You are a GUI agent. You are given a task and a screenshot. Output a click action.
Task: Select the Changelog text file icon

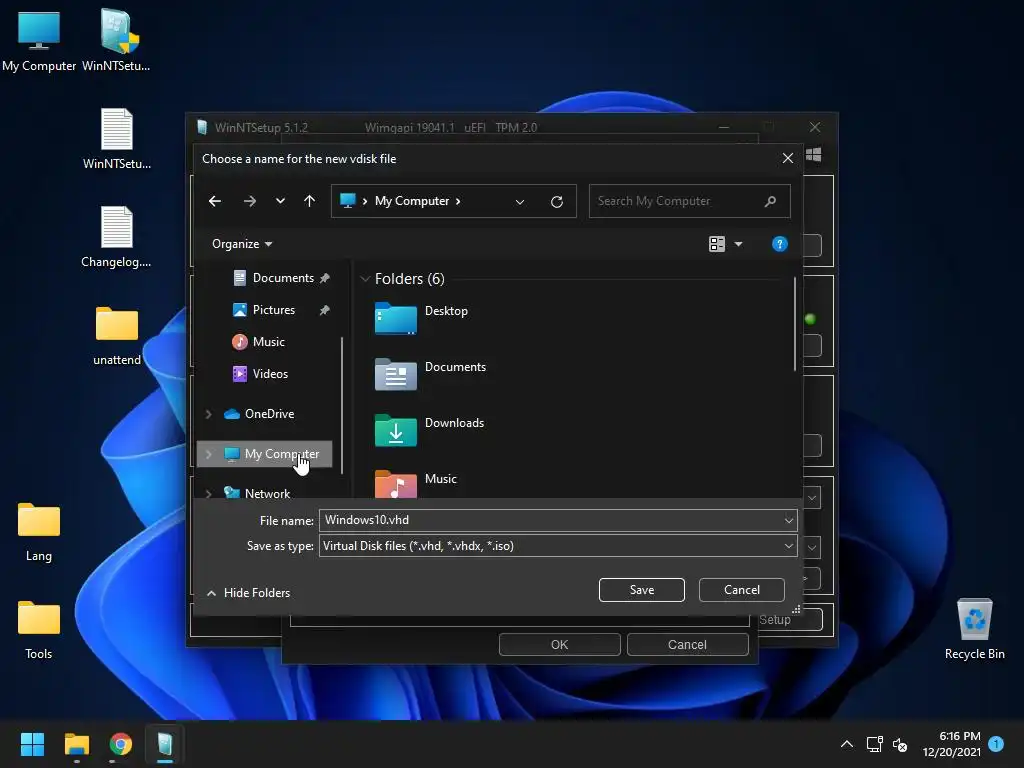[117, 236]
